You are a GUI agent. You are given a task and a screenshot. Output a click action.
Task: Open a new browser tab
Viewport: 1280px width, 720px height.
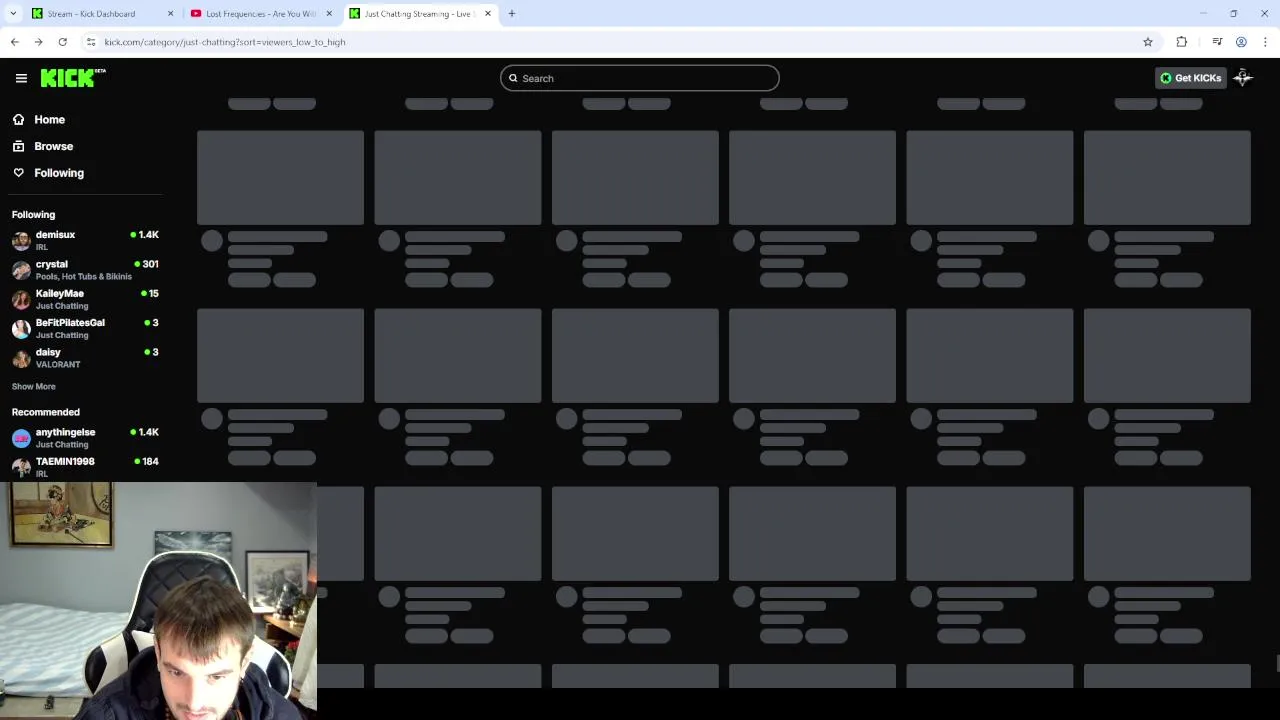tap(512, 14)
